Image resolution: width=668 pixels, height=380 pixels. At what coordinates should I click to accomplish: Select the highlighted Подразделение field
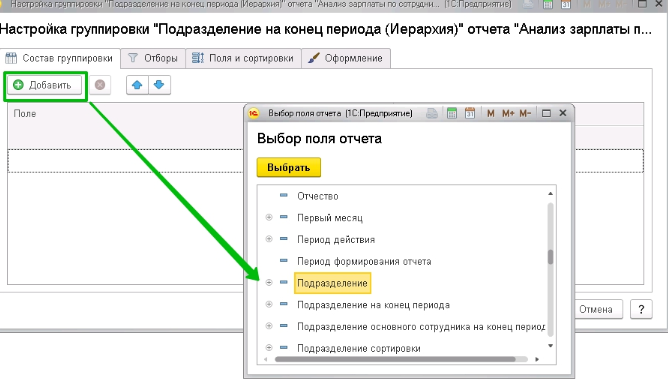[332, 283]
